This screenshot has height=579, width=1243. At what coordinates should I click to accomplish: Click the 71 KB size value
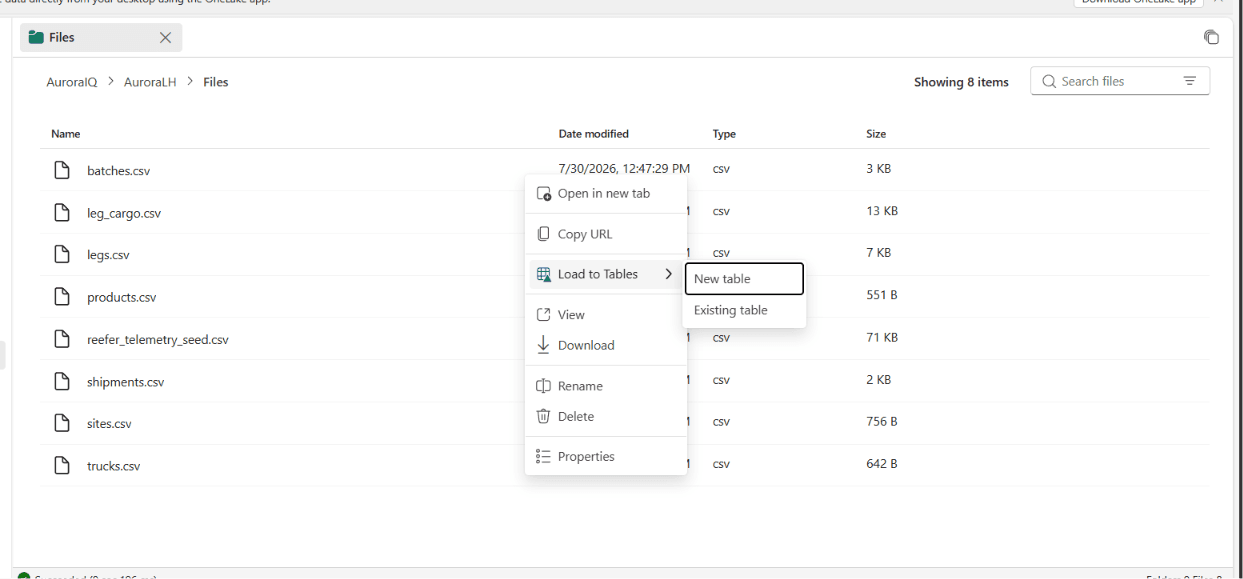pos(882,338)
